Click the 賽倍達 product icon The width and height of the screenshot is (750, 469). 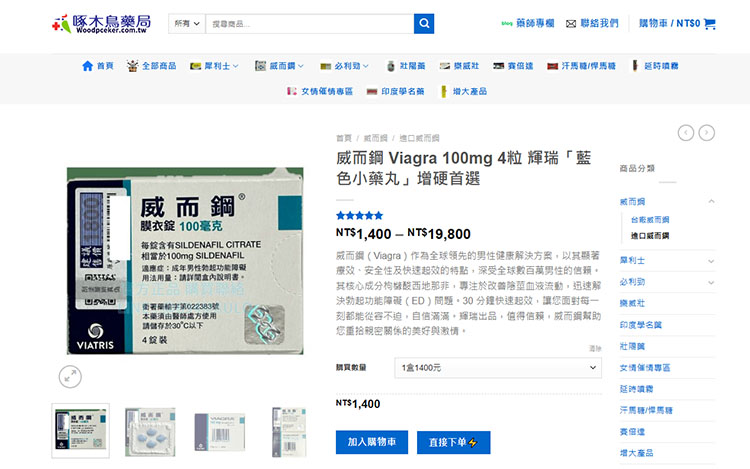pos(498,66)
